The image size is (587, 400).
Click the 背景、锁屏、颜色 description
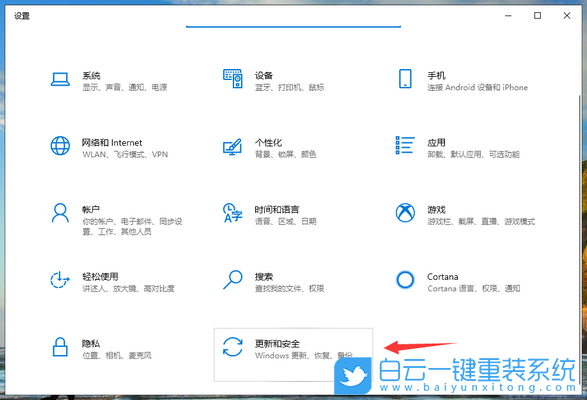pos(286,154)
